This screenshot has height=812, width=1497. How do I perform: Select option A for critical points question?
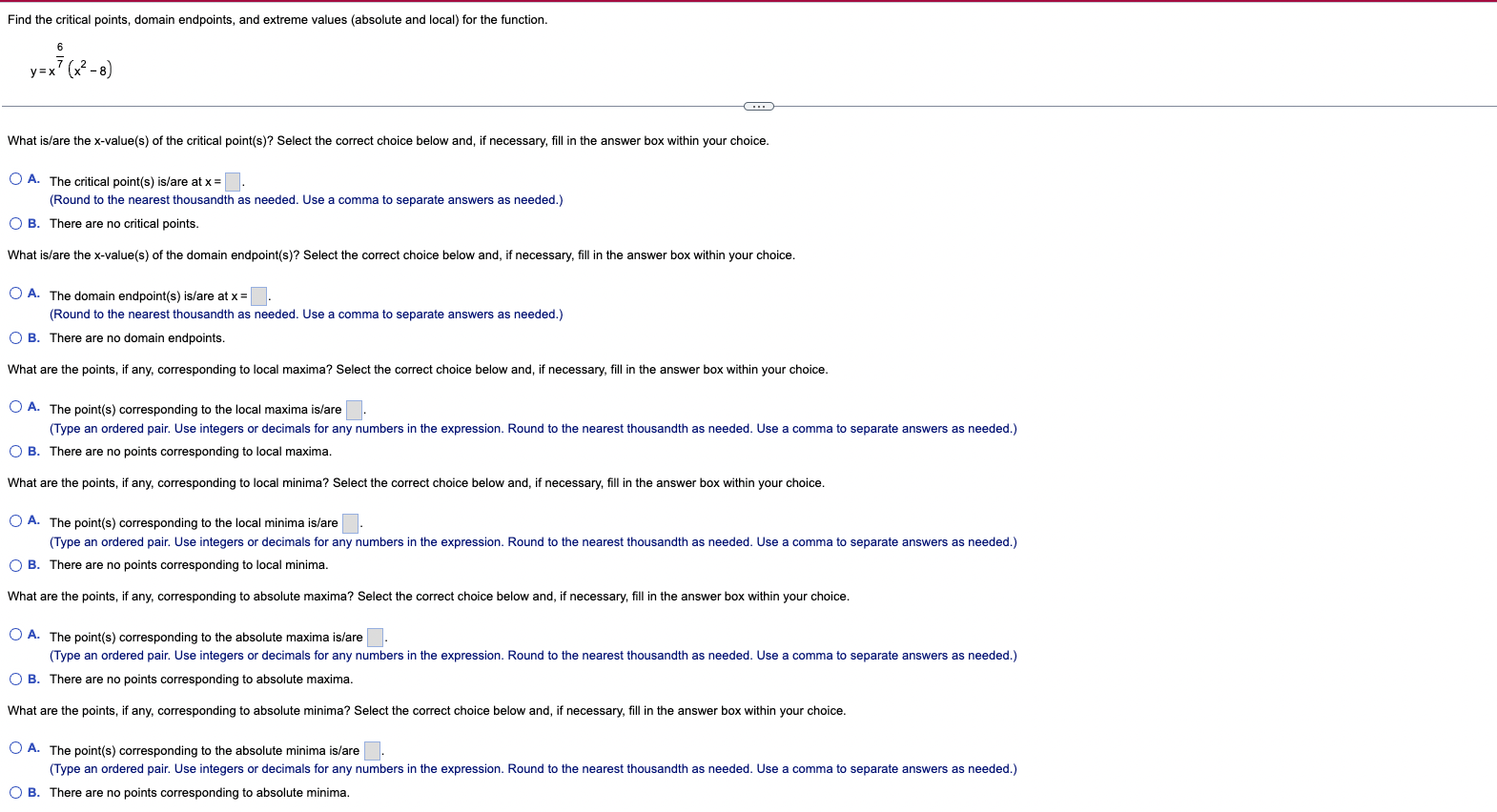point(16,179)
